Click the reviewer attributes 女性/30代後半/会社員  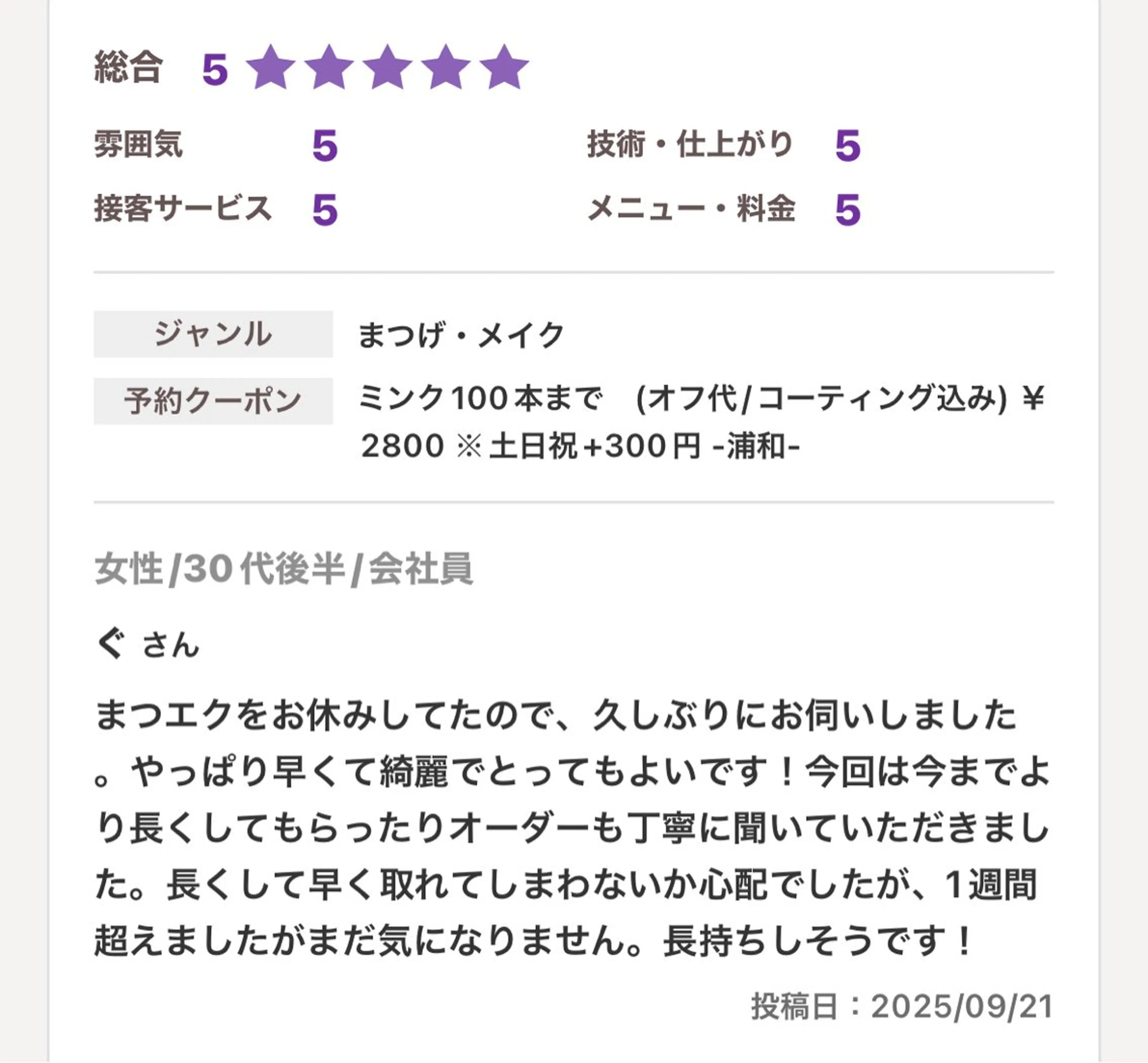point(283,569)
